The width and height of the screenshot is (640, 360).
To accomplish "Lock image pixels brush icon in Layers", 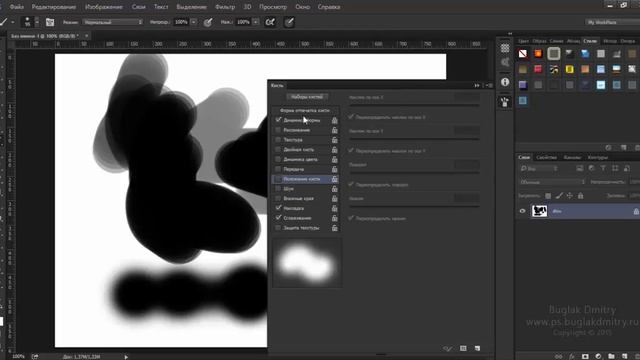I will pyautogui.click(x=559, y=196).
